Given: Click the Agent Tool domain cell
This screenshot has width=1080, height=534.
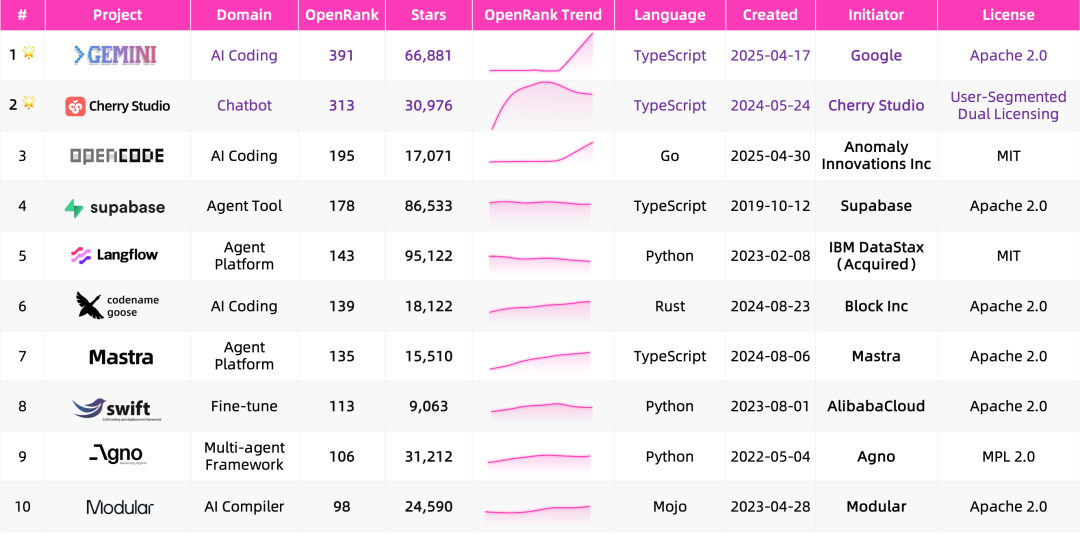Looking at the screenshot, I should [245, 206].
